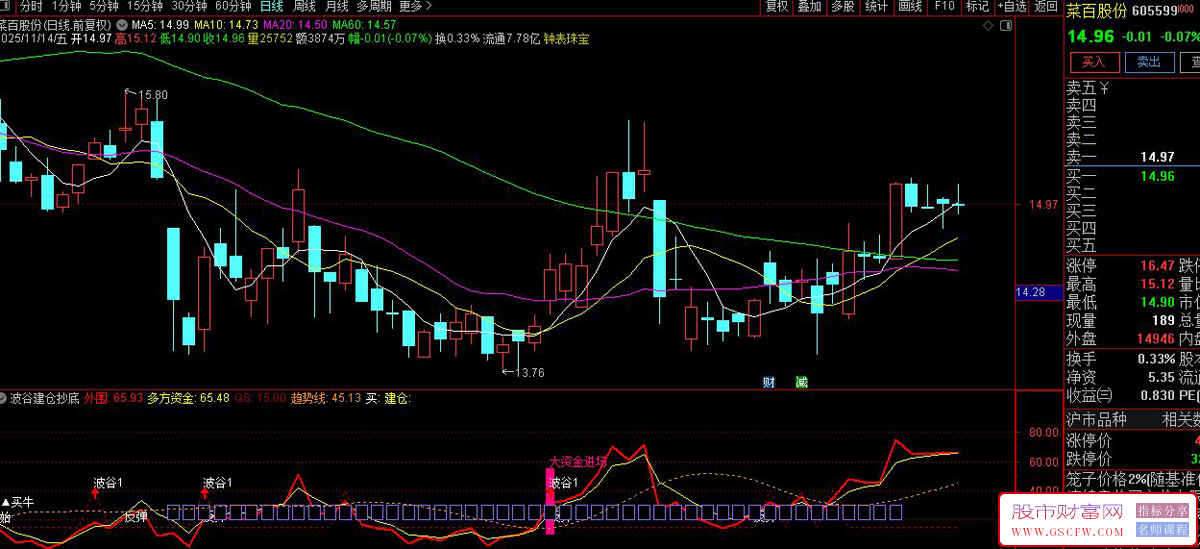Open the 复权 adjustment menu
This screenshot has width=1200, height=549.
[776, 6]
